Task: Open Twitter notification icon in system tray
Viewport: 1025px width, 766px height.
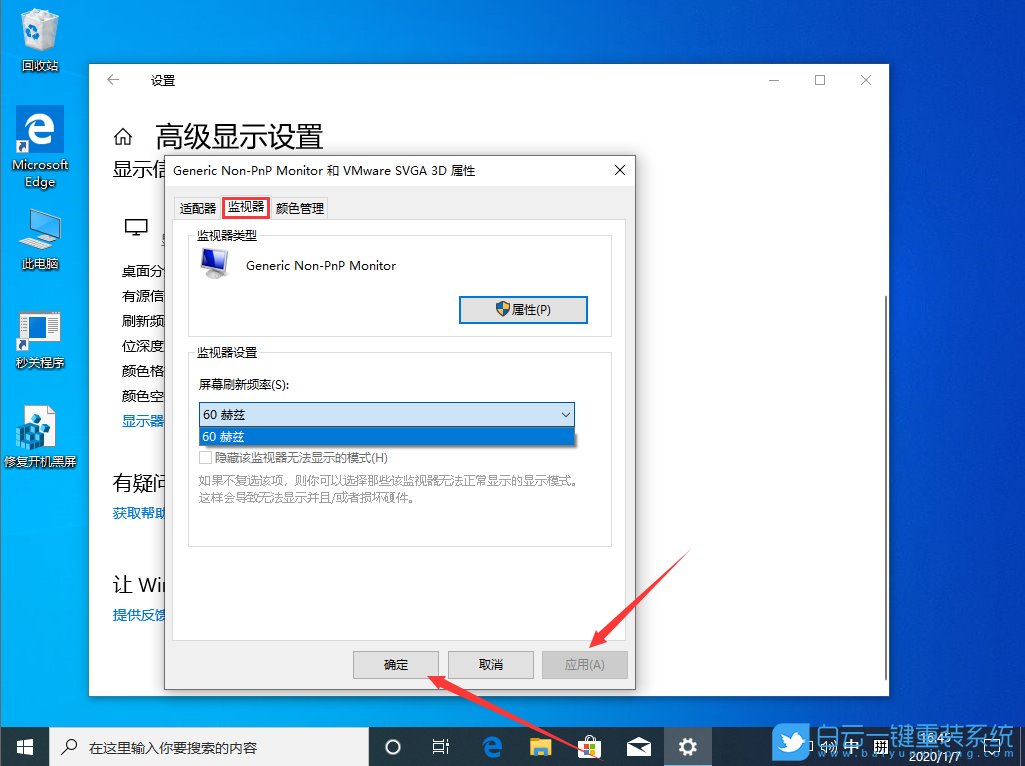Action: (x=790, y=744)
